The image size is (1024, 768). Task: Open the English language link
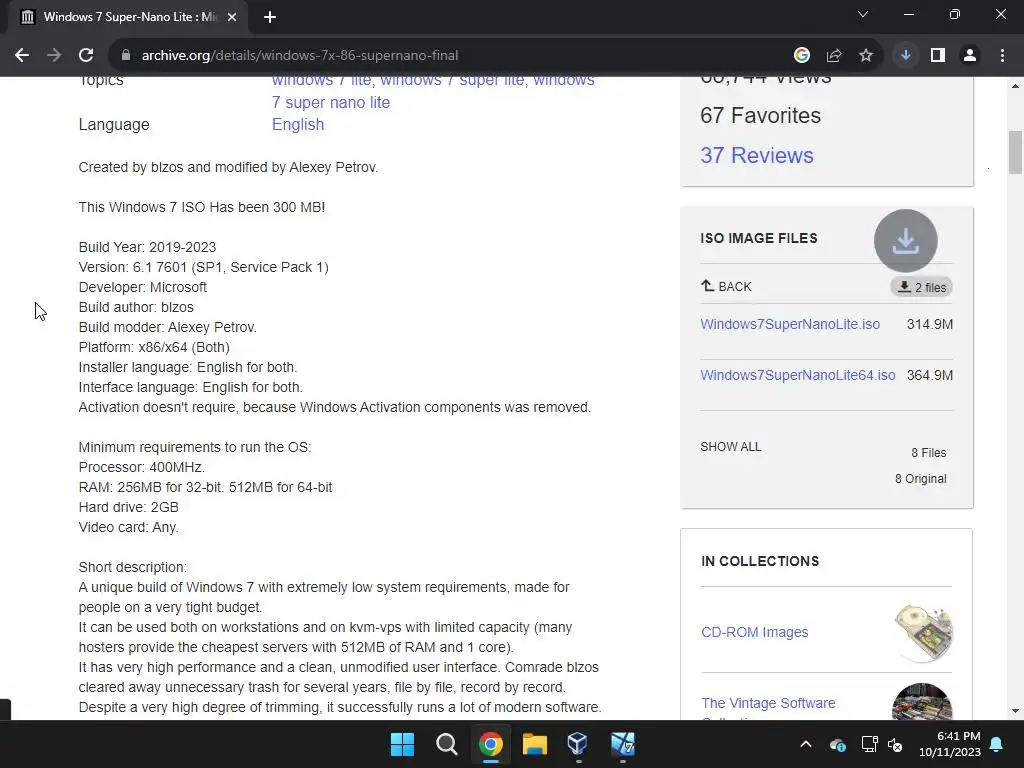coord(298,125)
